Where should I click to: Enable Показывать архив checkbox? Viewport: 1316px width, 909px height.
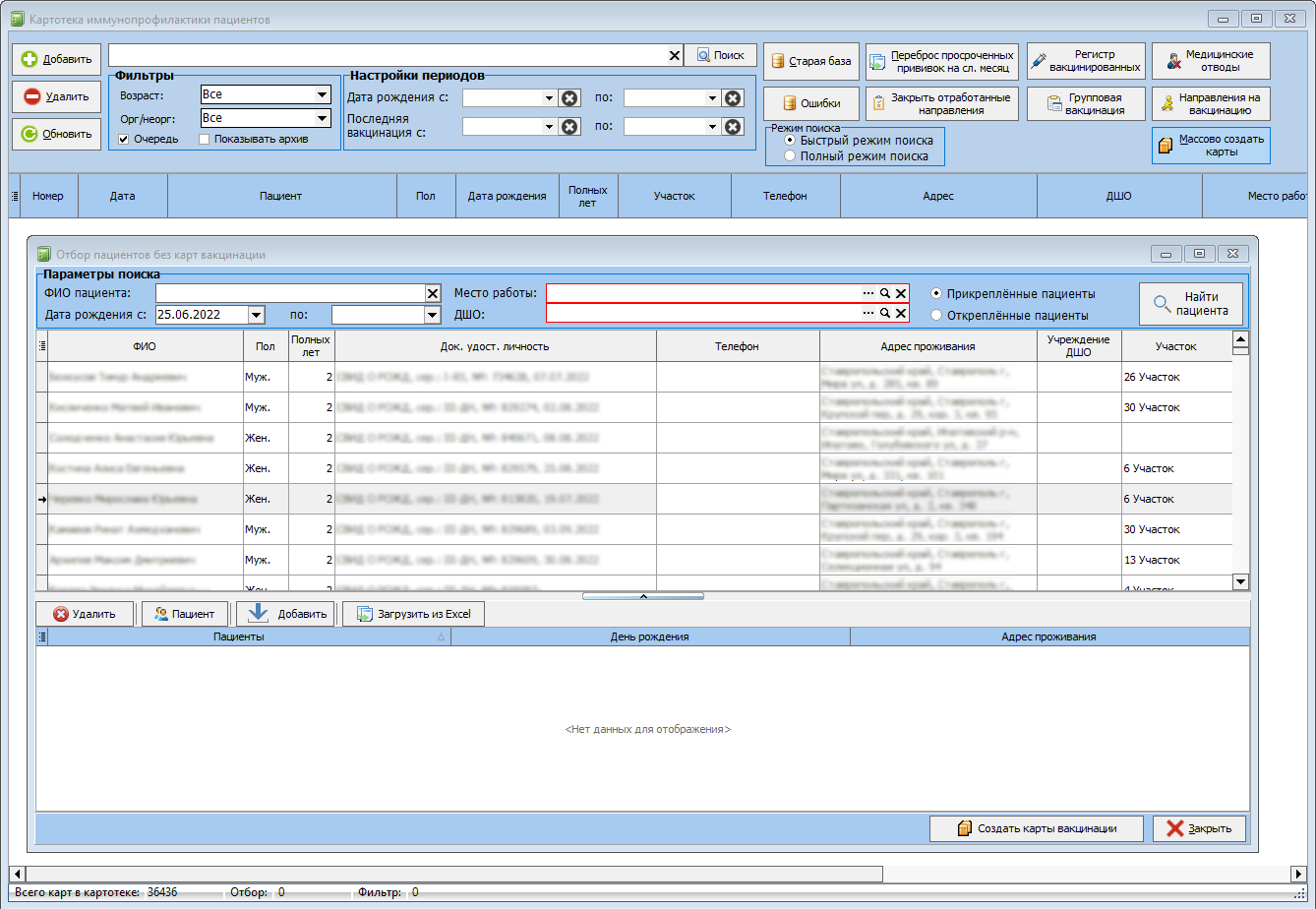click(x=205, y=139)
